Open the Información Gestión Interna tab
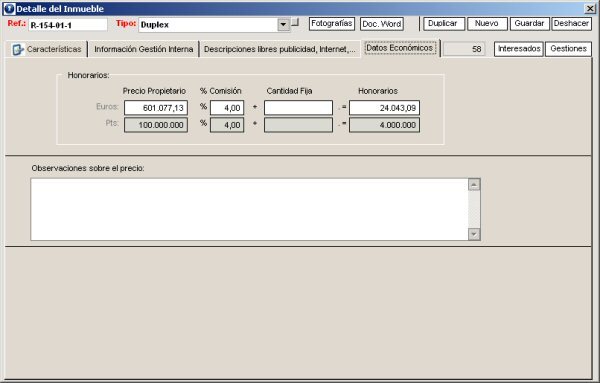600x383 pixels. click(143, 49)
